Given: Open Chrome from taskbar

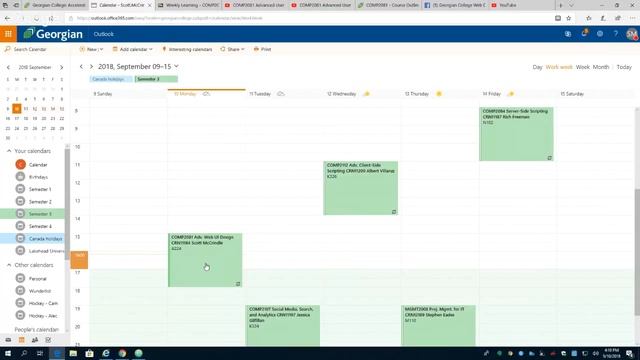Looking at the screenshot, I should click(122, 353).
